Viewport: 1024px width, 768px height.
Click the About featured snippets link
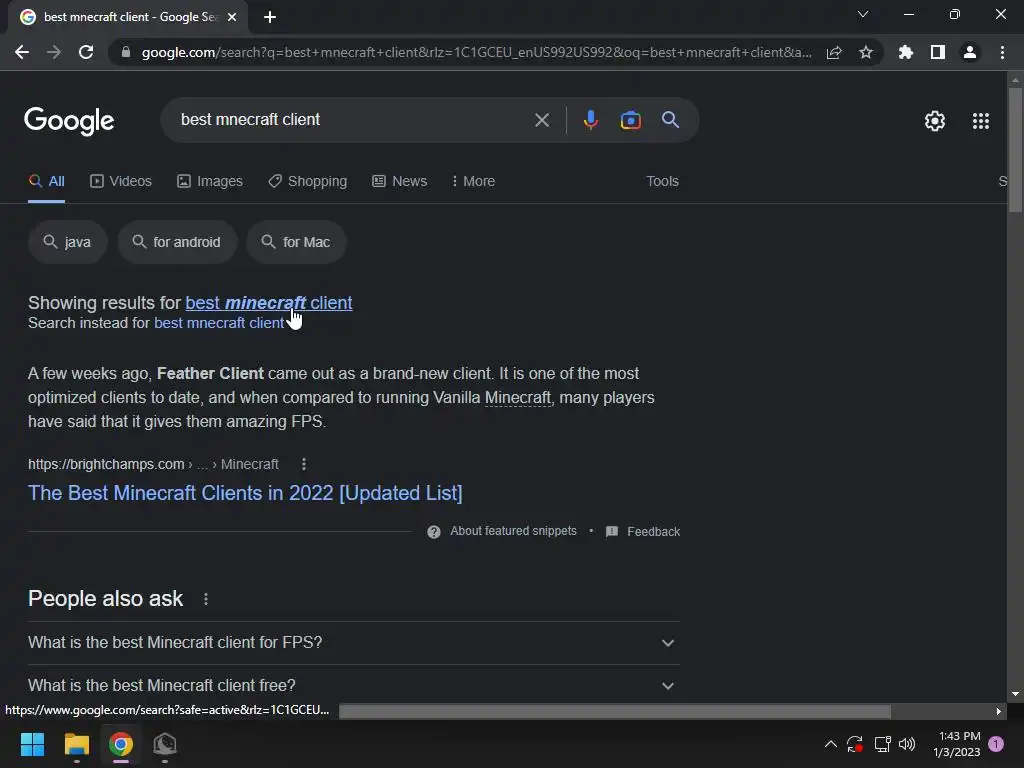513,531
